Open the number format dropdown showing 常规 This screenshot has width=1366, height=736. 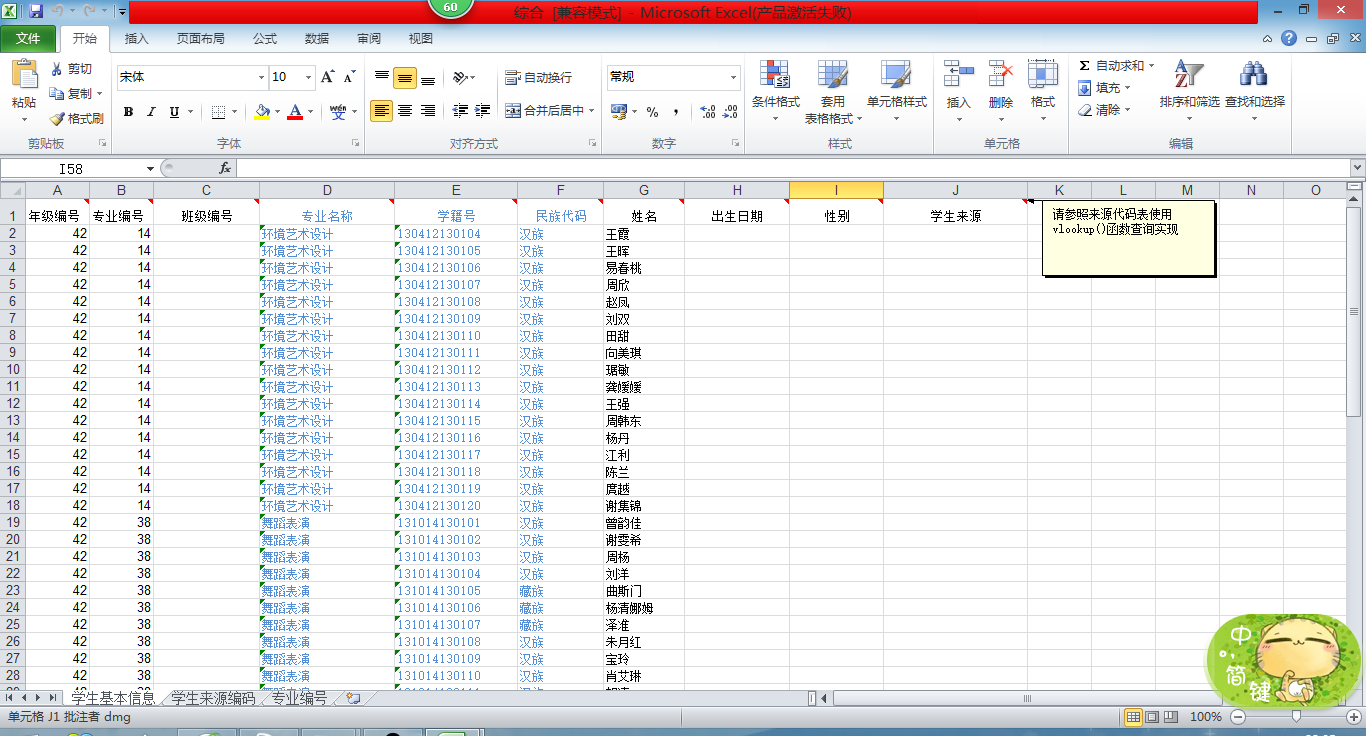[x=733, y=77]
